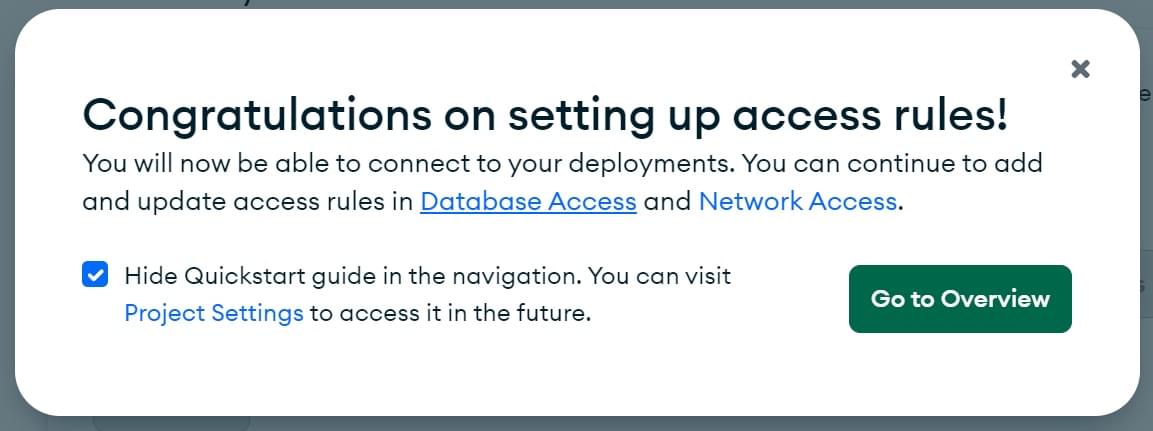Go to Network Access settings page
Screen dimensions: 1153x431
[x=797, y=201]
